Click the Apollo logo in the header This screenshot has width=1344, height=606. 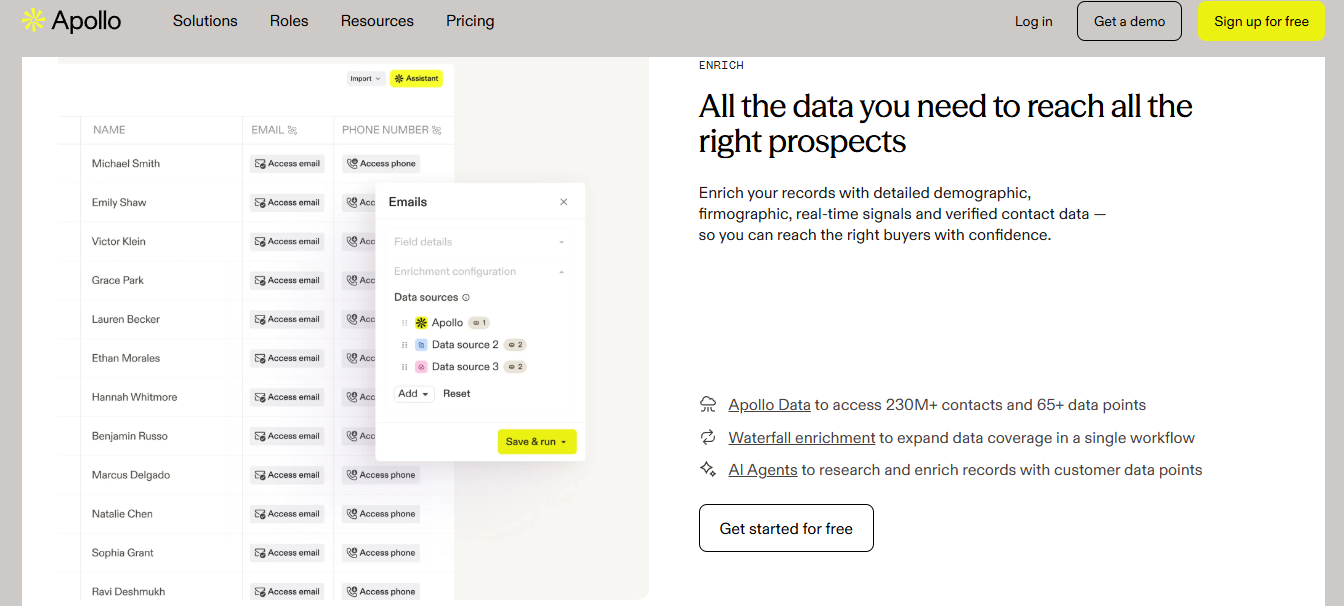coord(72,20)
